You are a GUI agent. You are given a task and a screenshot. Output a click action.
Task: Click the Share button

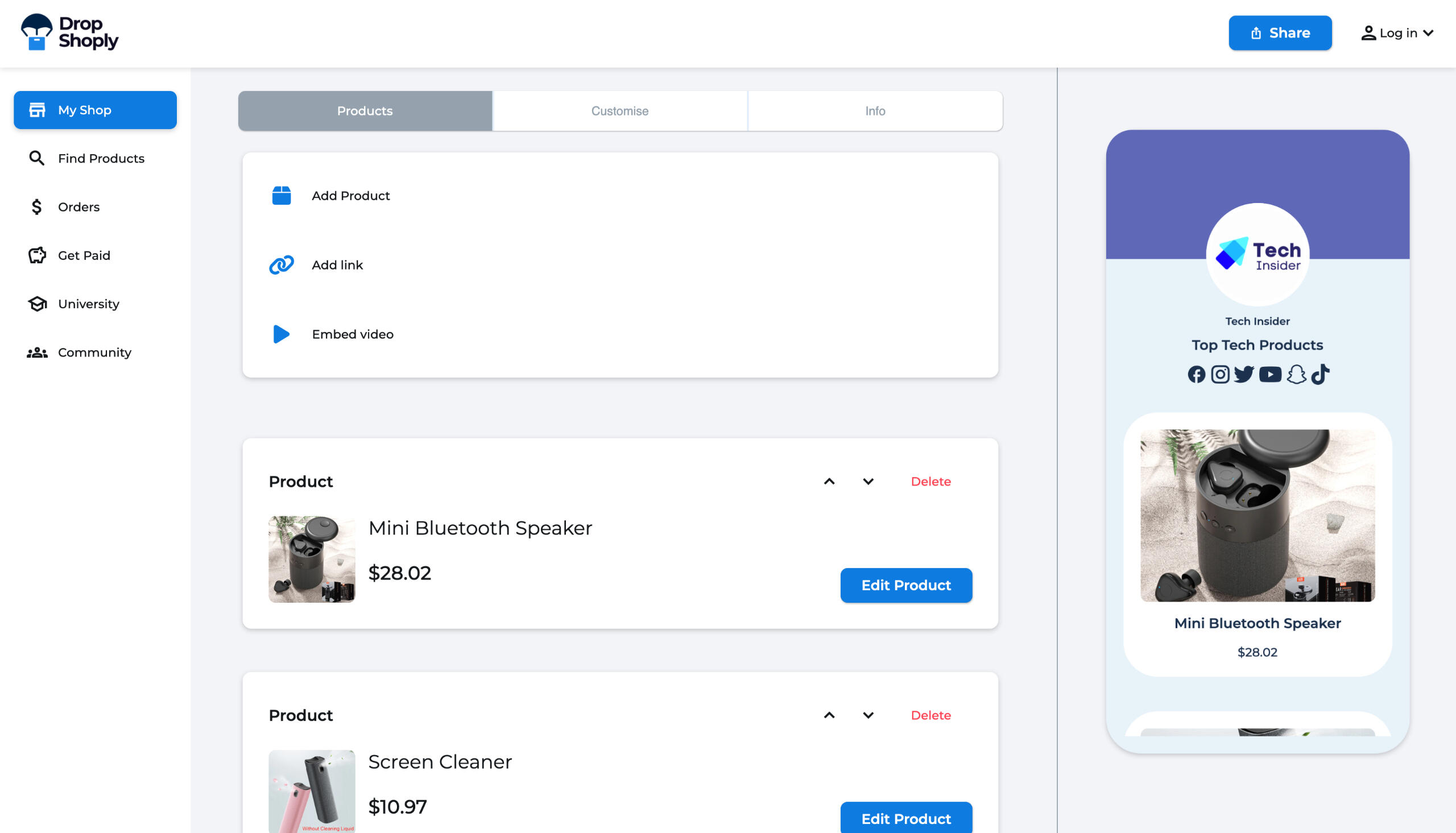pos(1280,33)
